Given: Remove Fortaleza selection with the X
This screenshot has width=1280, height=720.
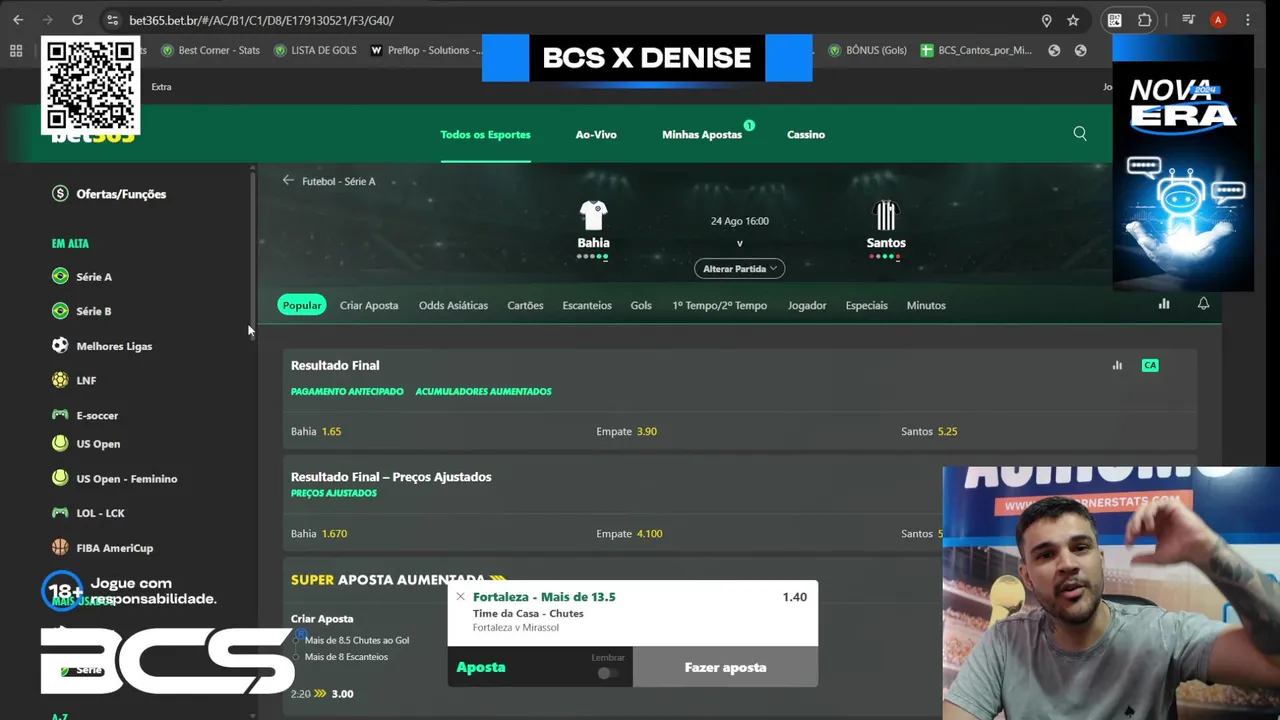Looking at the screenshot, I should point(460,597).
